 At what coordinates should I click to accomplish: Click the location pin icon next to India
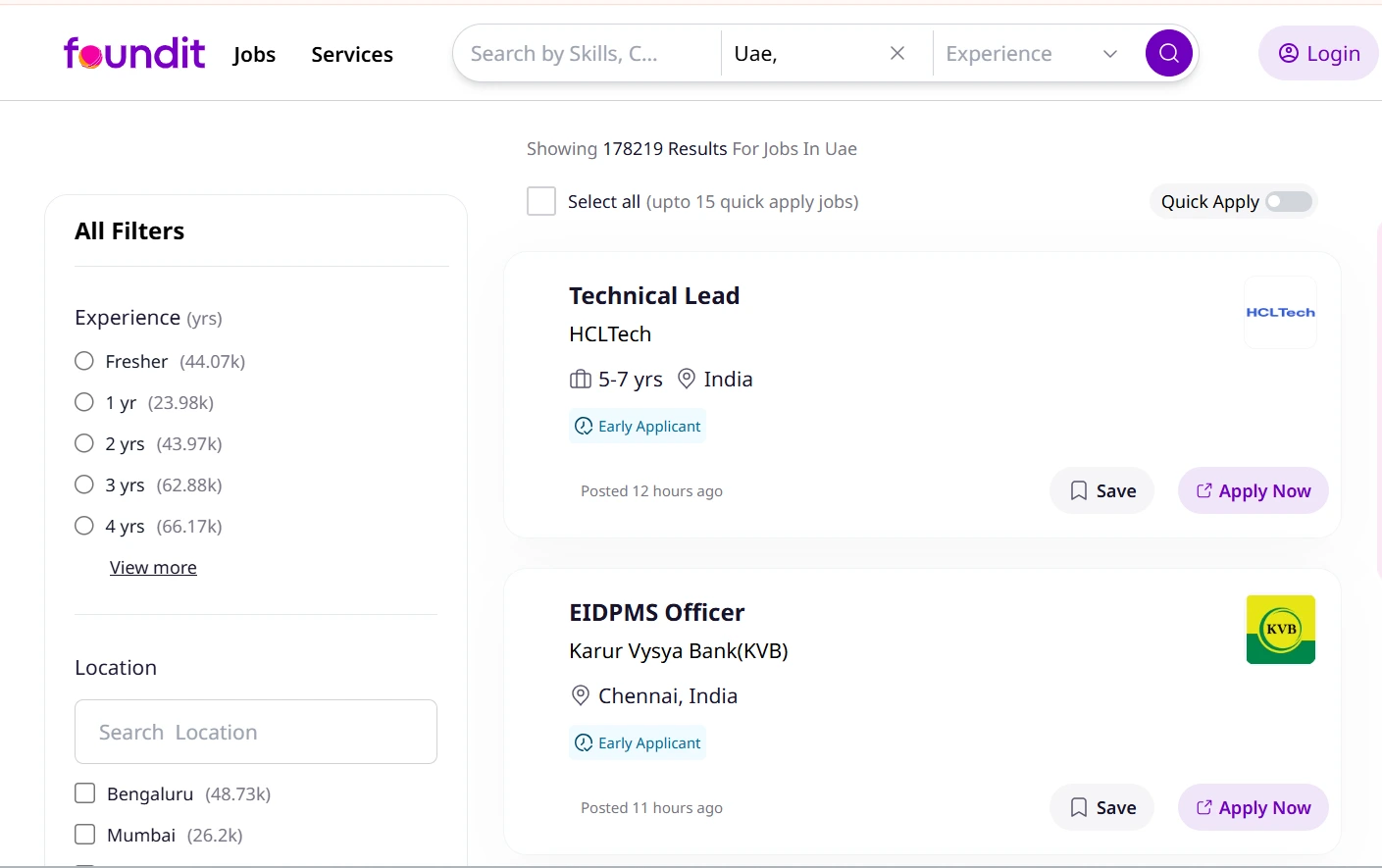(687, 379)
